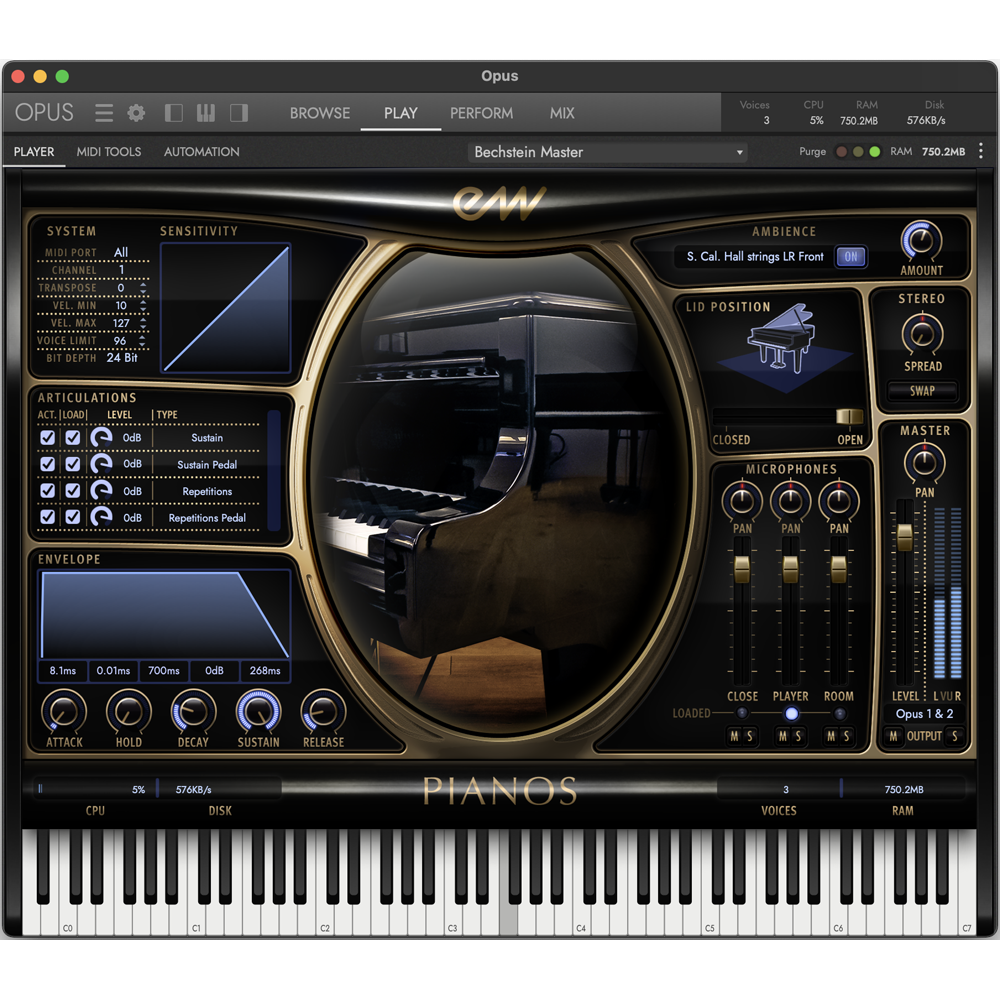Screen dimensions: 1000x1000
Task: Click the Purge green indicator icon
Action: [873, 151]
